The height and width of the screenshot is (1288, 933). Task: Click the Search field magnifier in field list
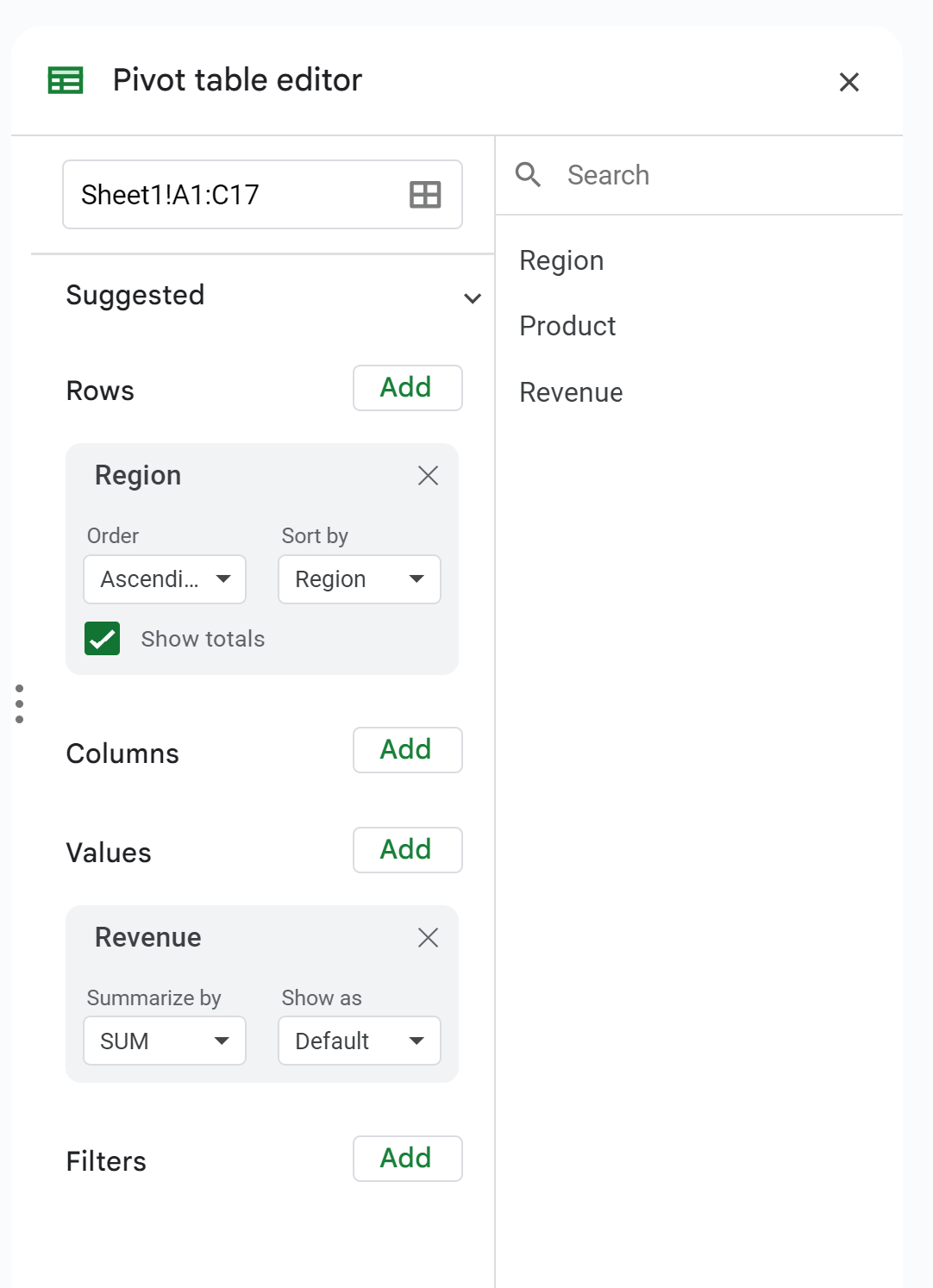(x=529, y=174)
